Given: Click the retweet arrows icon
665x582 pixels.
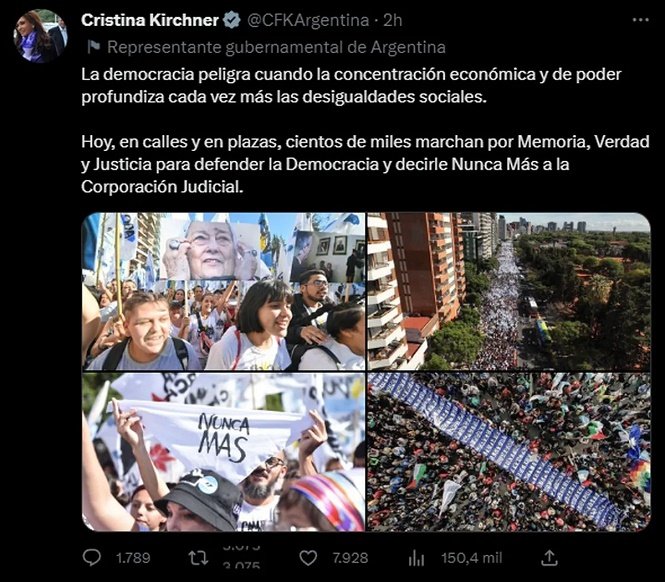Looking at the screenshot, I should click(198, 558).
